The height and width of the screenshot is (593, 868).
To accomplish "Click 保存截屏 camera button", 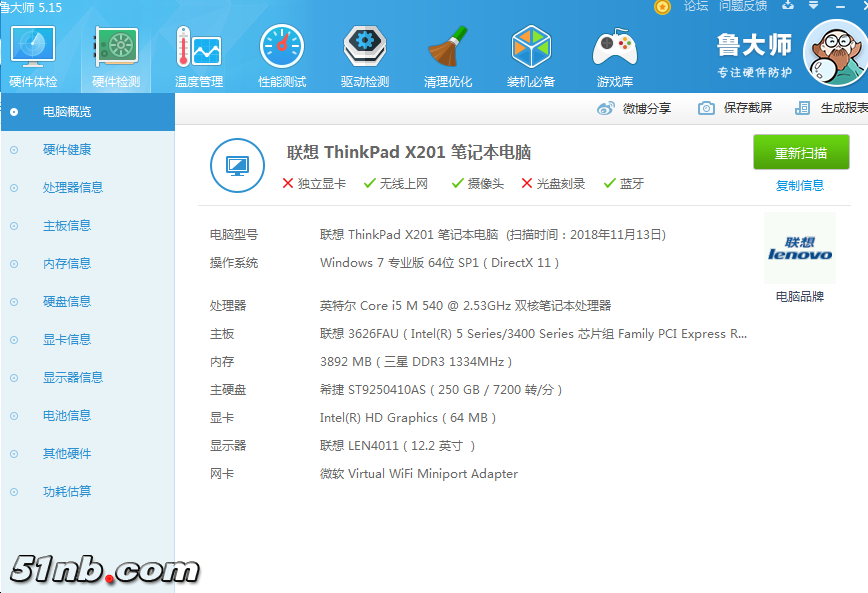I will pyautogui.click(x=736, y=109).
